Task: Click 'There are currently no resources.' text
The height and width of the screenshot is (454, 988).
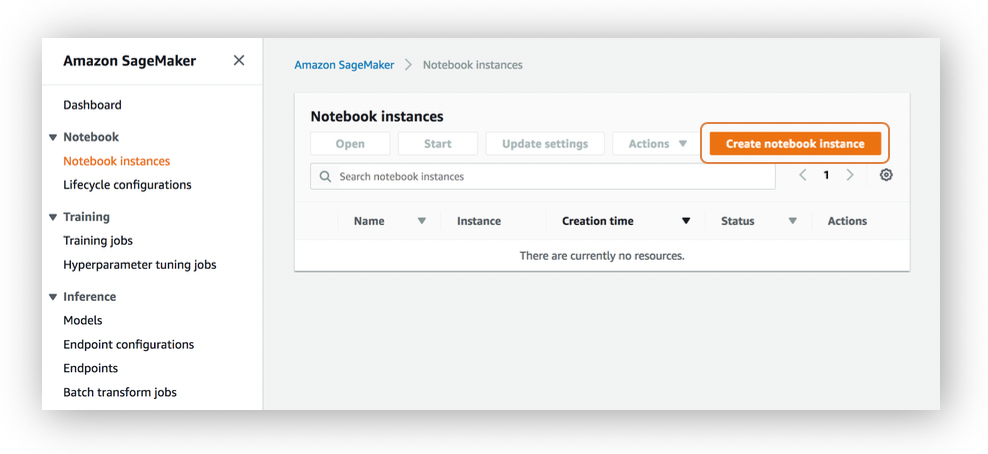Action: pos(602,256)
